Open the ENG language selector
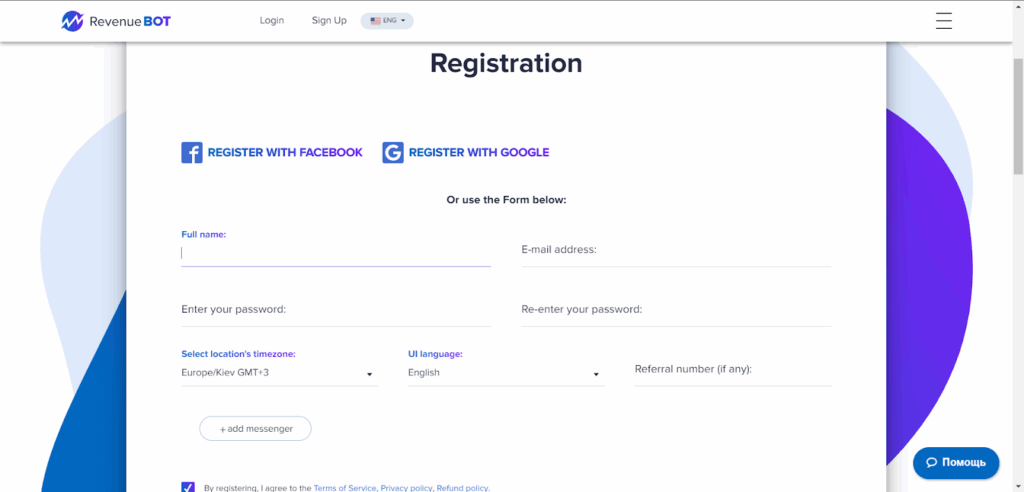1024x492 pixels. tap(387, 21)
